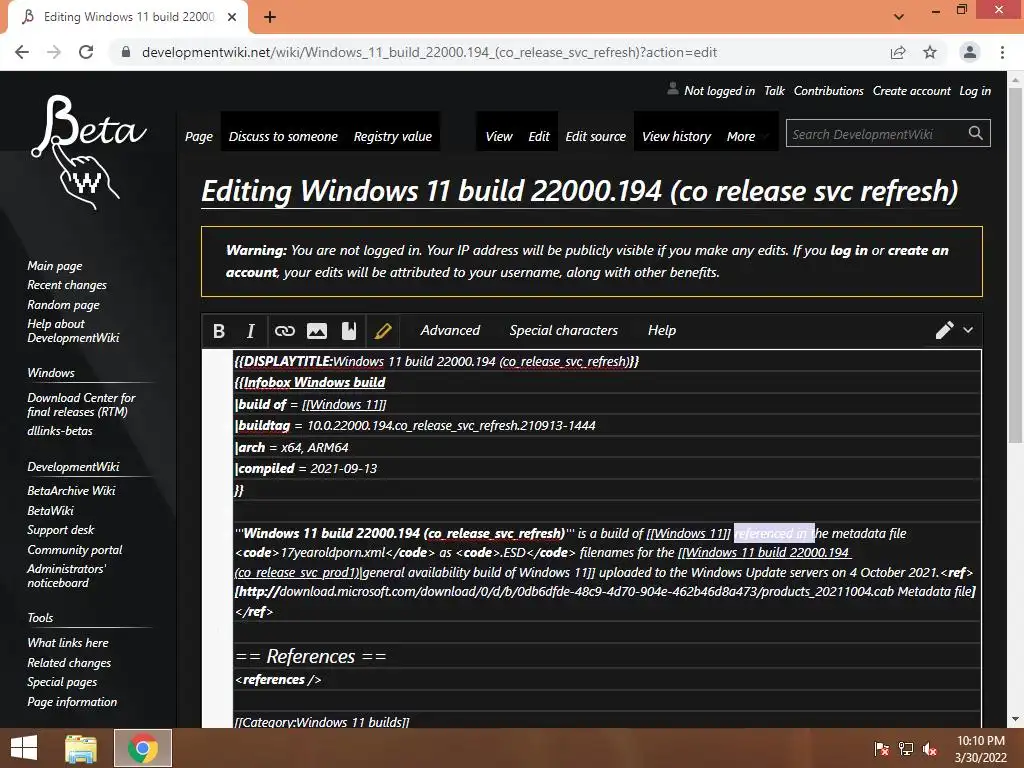Click the search magnifier icon

(x=976, y=133)
